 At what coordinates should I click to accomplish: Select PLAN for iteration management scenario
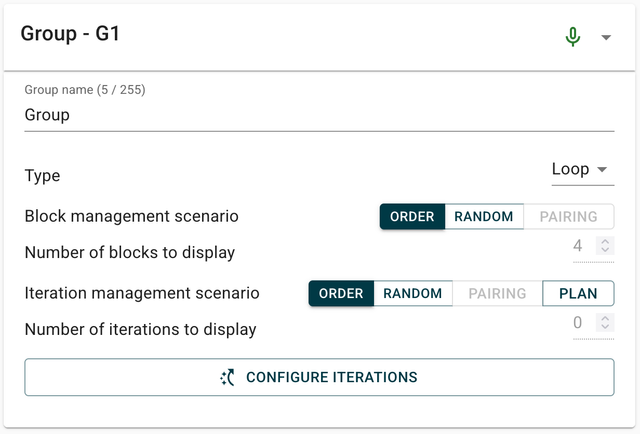click(578, 293)
